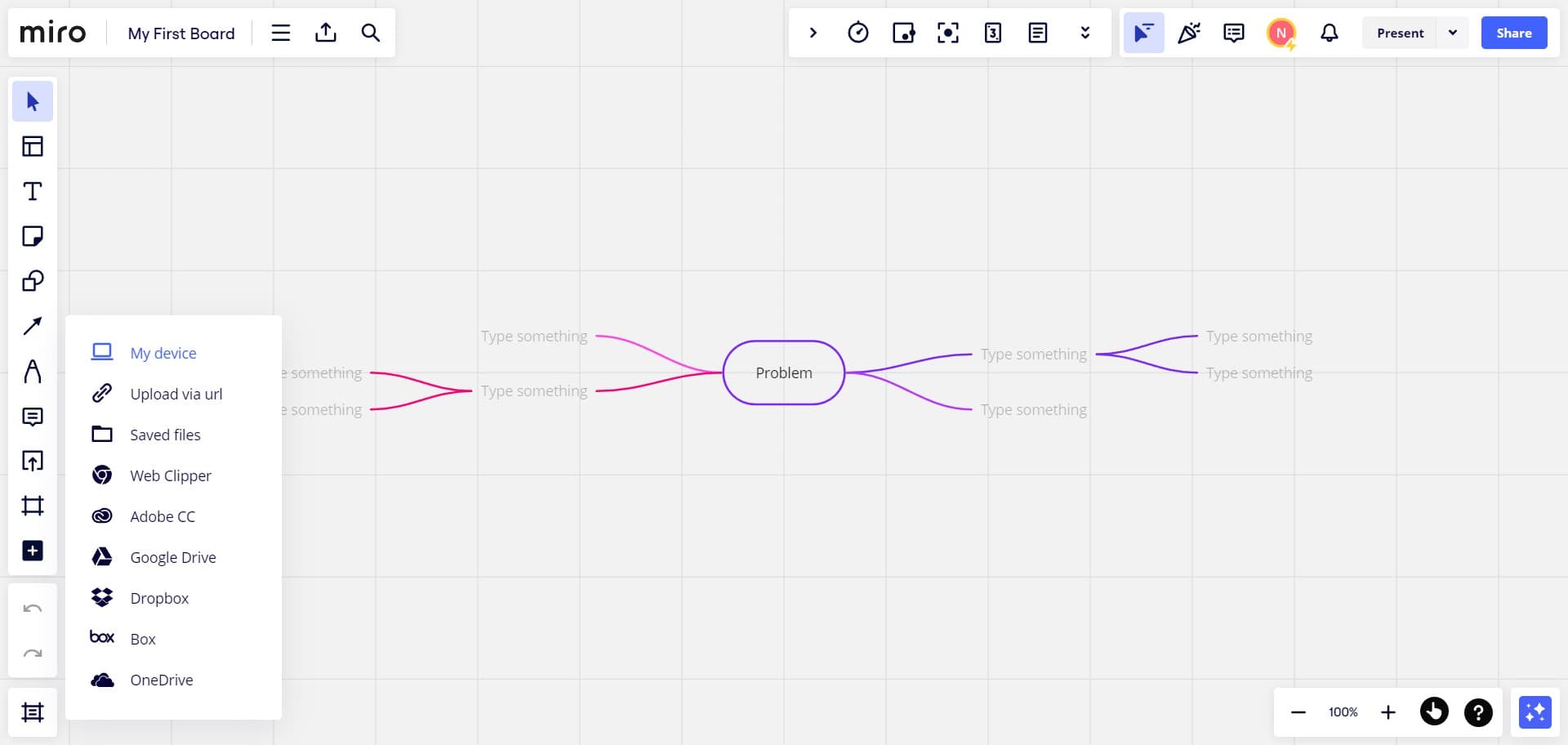Expand the collapsed toolbar chevron

tap(813, 33)
